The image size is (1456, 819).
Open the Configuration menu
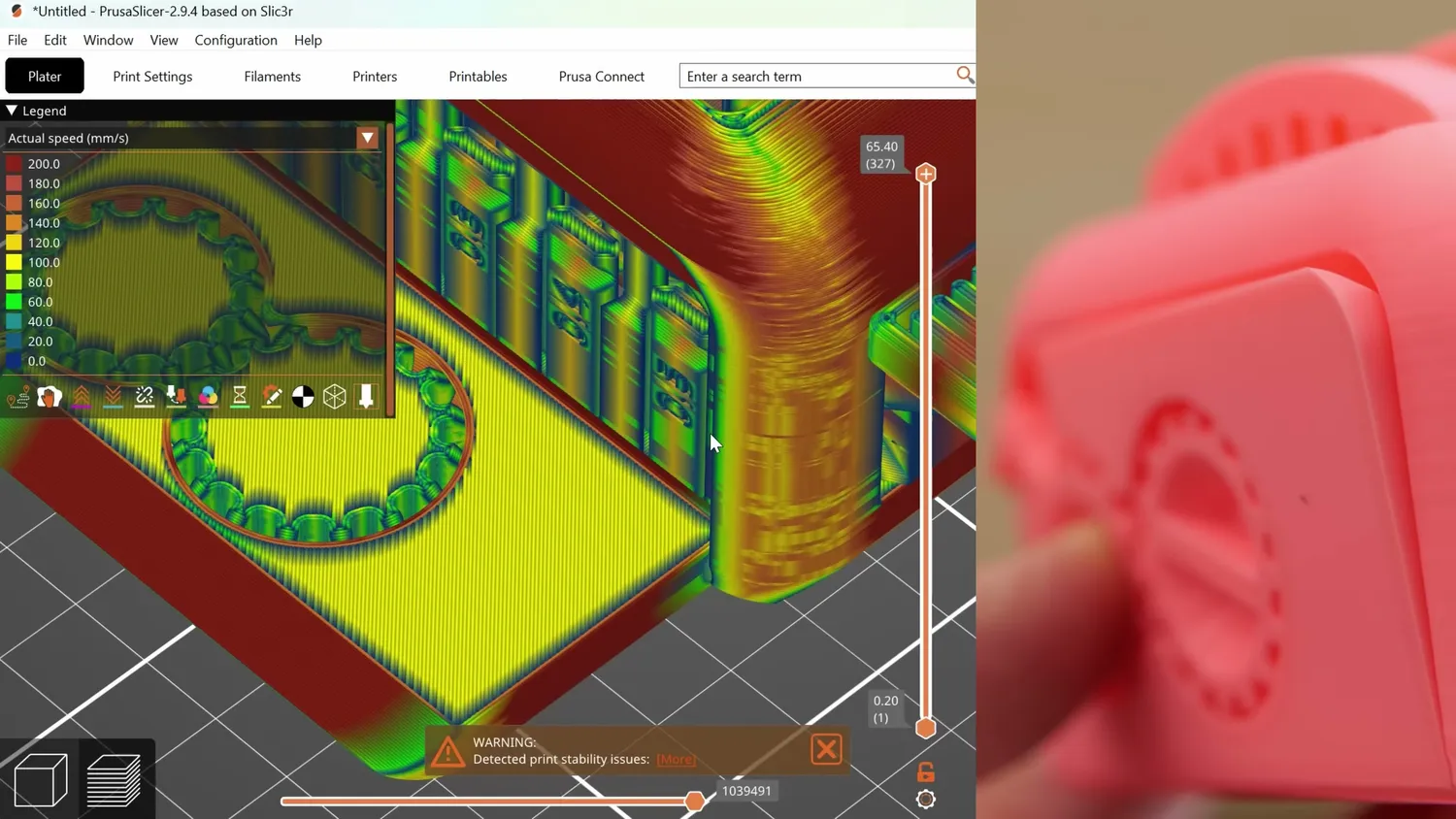(236, 40)
